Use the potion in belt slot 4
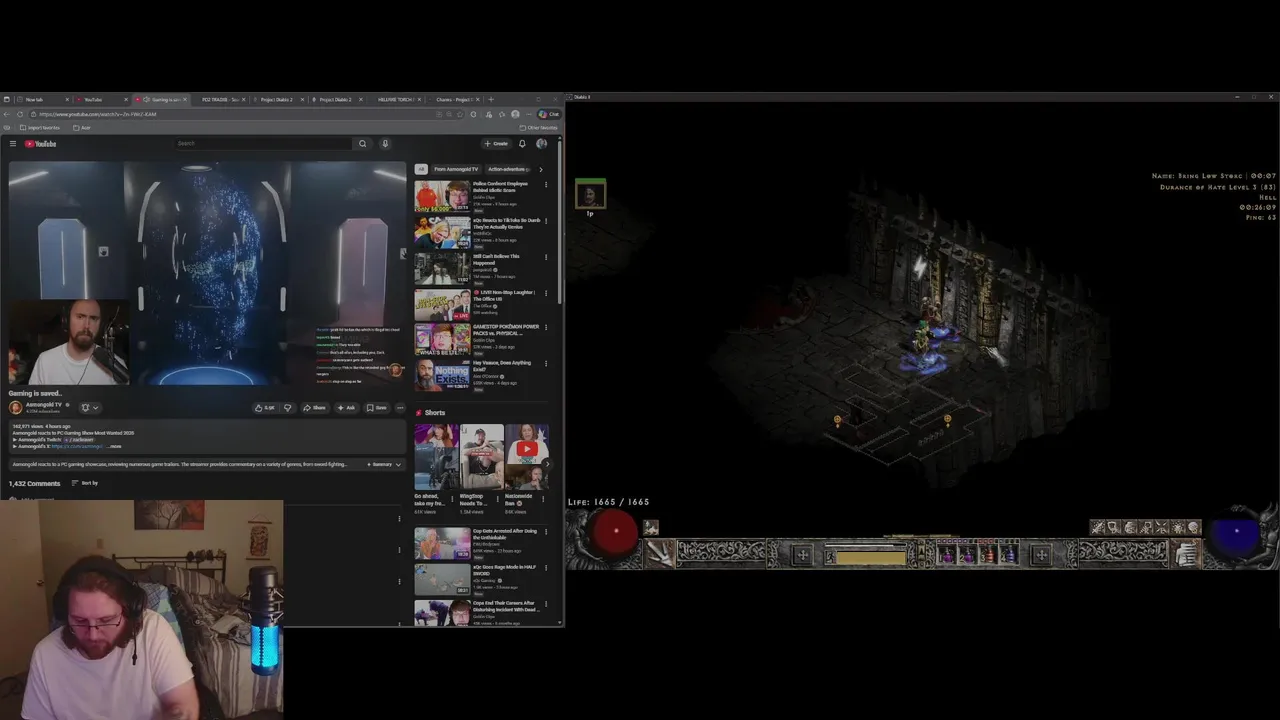Screen dimensions: 1280x720 pyautogui.click(x=1008, y=553)
